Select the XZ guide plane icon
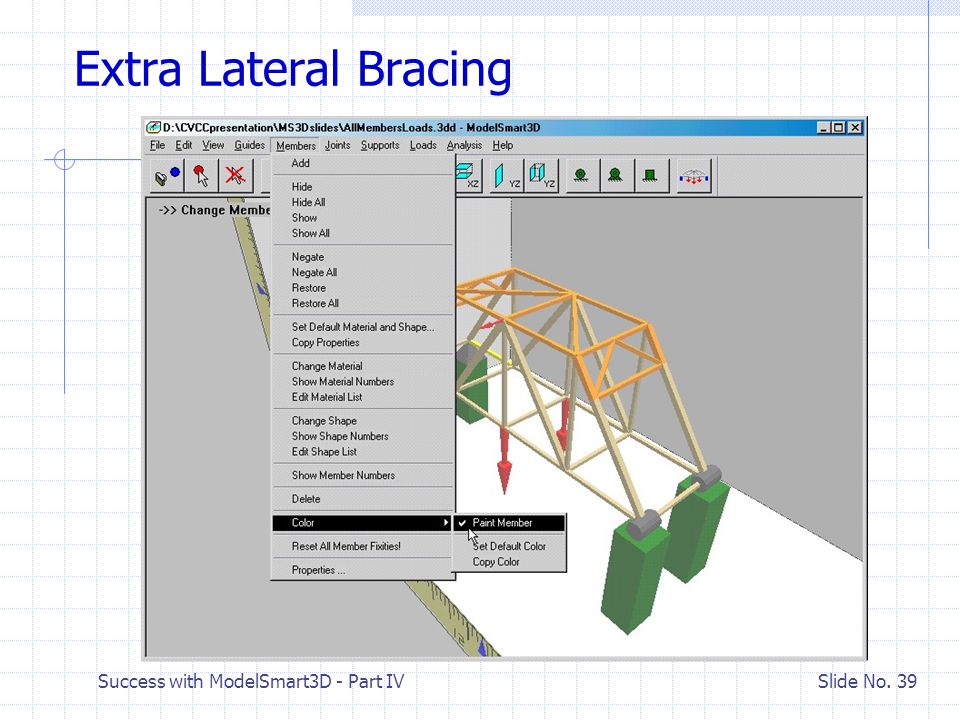Screen dimensions: 960x720 pos(469,176)
